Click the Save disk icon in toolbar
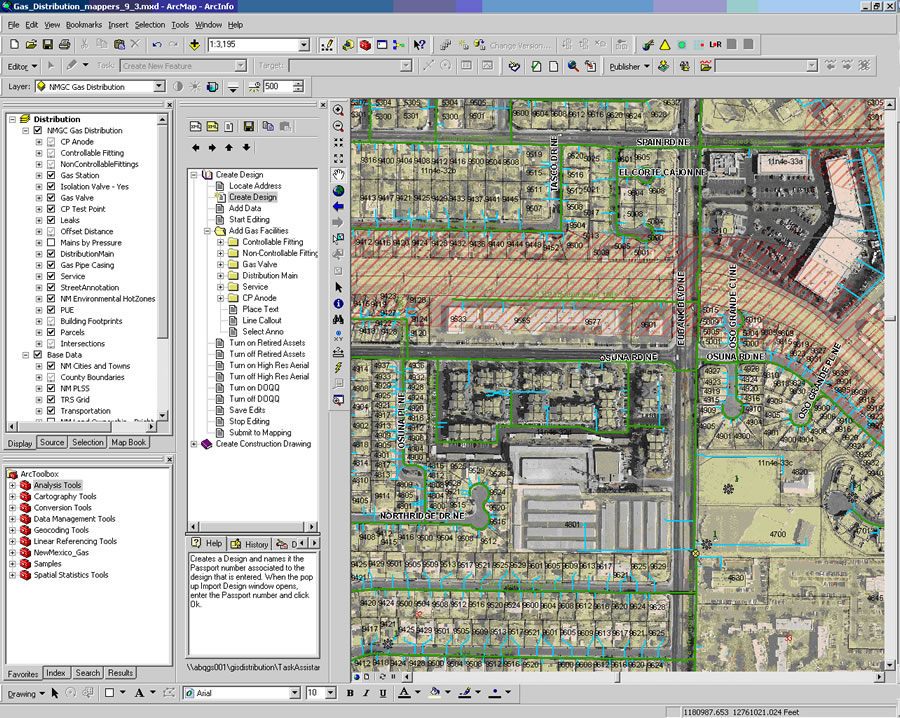This screenshot has height=718, width=900. point(47,45)
